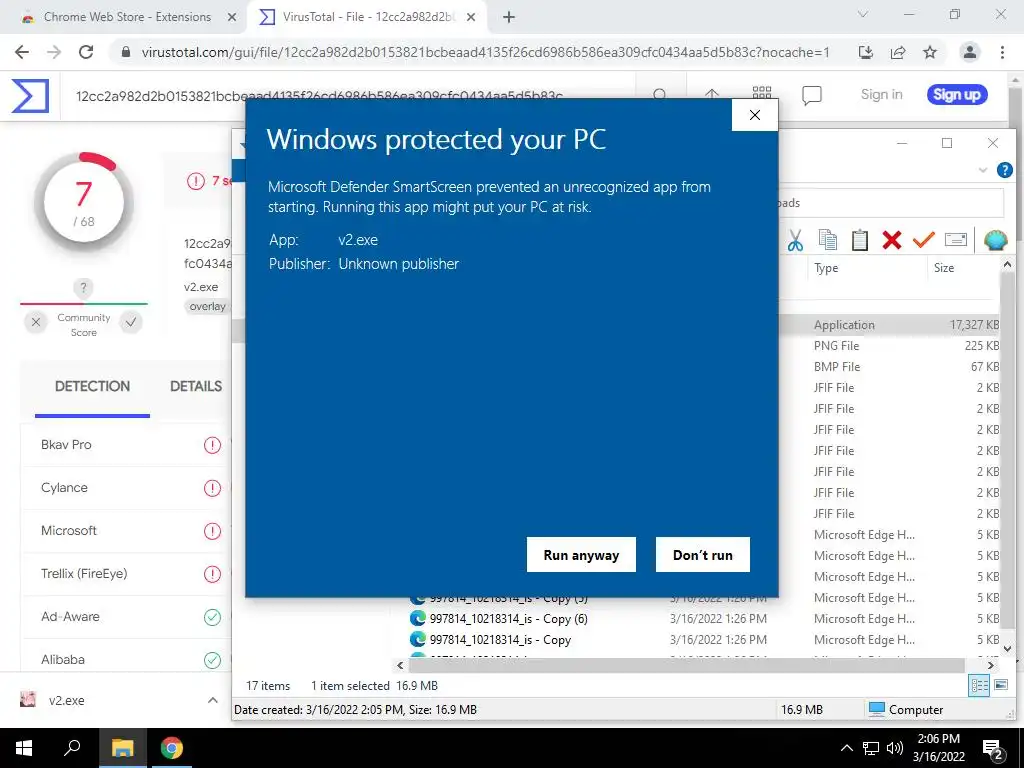Go back in Chrome
Image resolution: width=1024 pixels, height=768 pixels.
[22, 52]
